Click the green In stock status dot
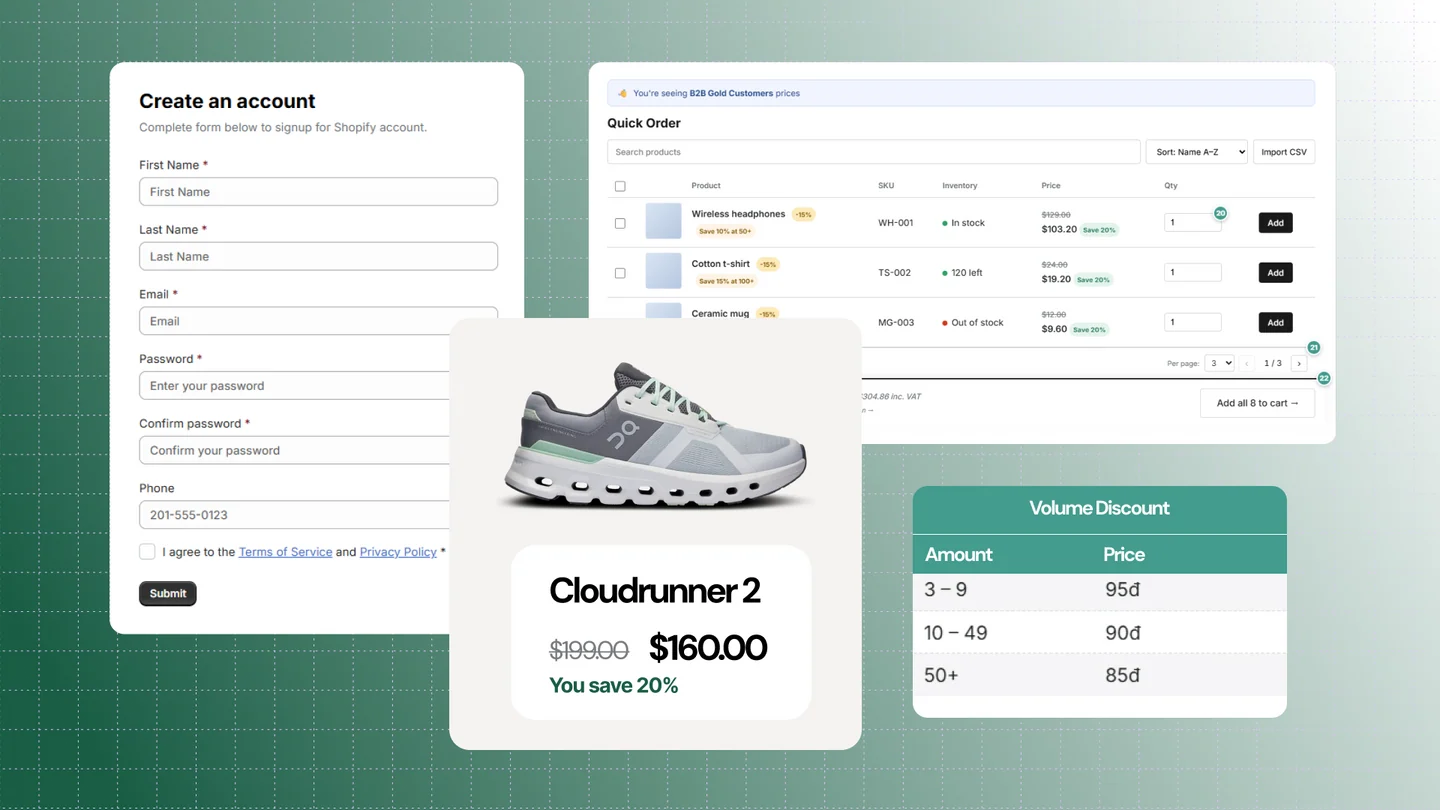Screen dimensions: 1440x810 pos(945,223)
